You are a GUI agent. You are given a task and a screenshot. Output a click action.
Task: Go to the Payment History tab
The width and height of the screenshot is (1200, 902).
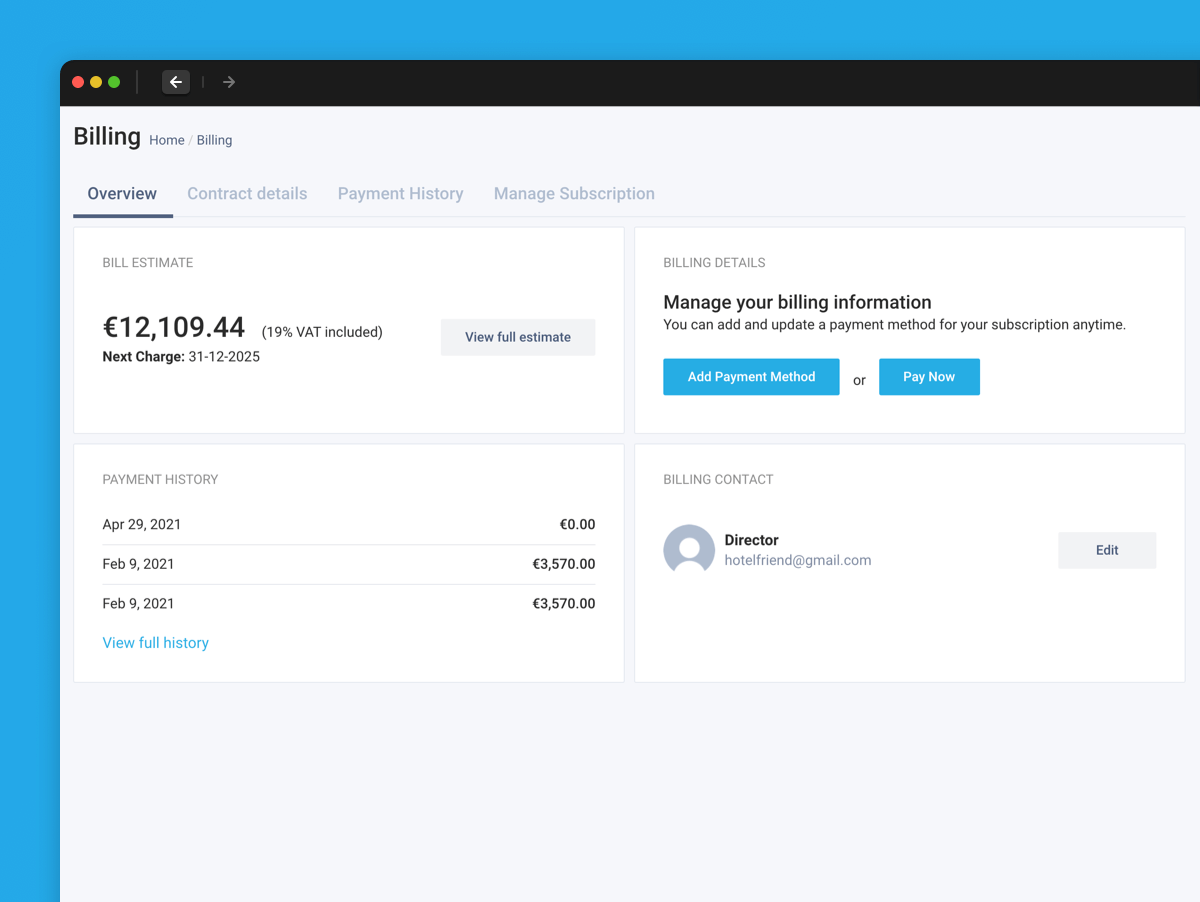(x=400, y=194)
